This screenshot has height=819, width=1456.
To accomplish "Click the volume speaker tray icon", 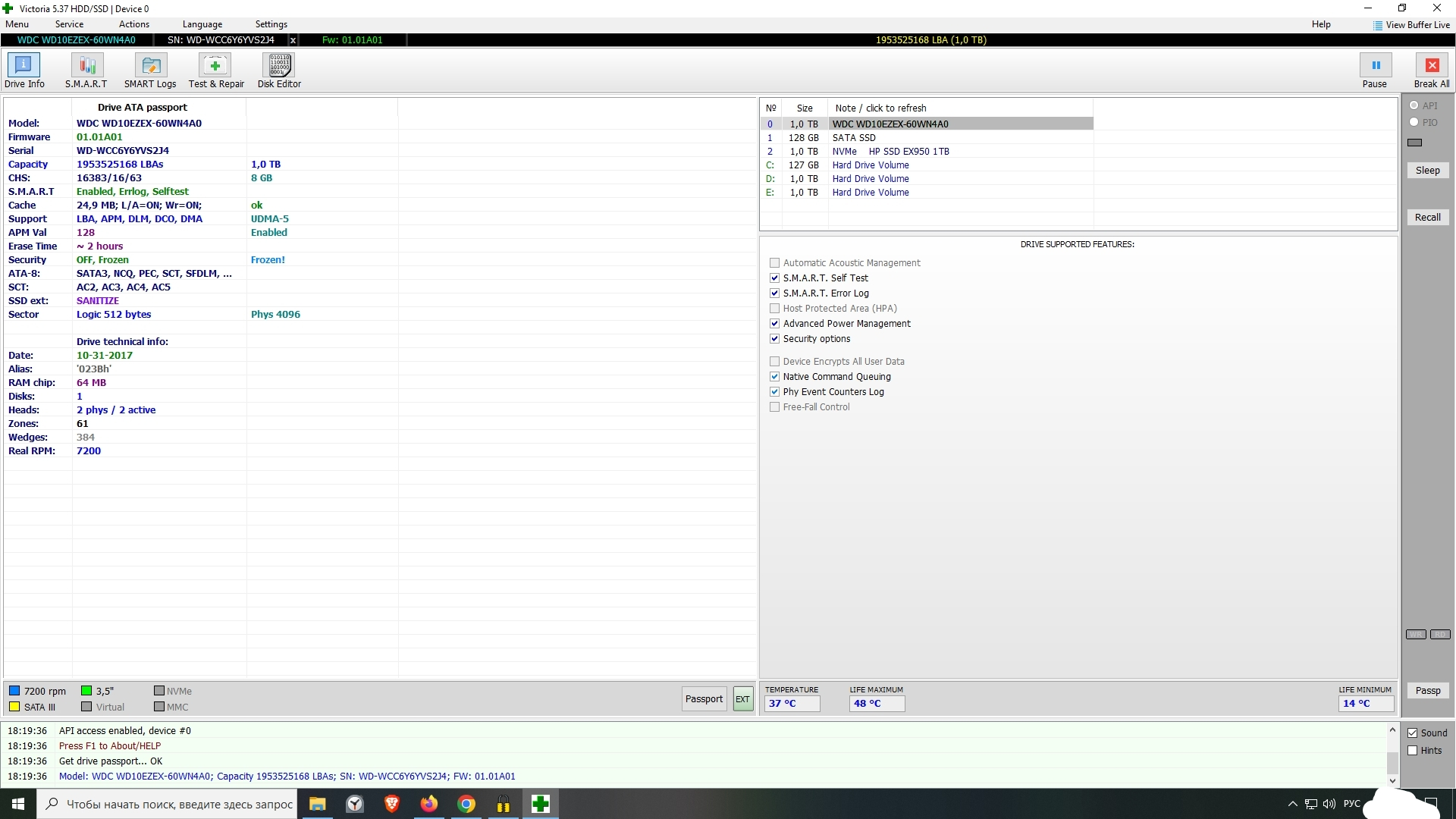I will point(1329,804).
